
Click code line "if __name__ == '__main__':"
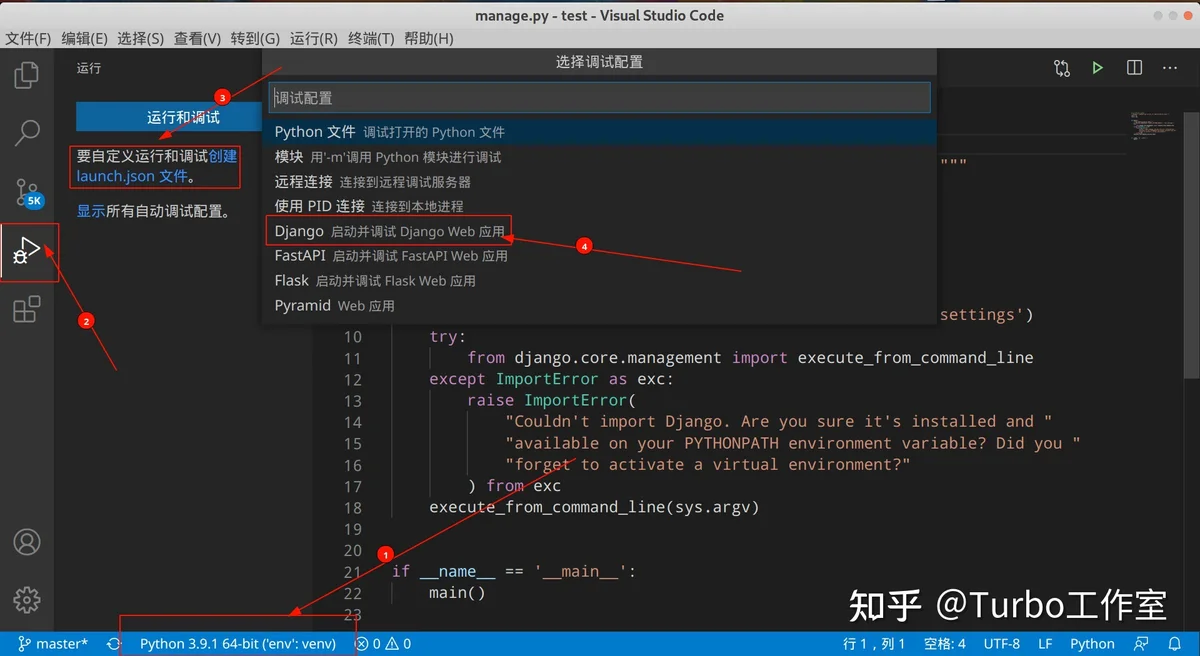tap(514, 572)
